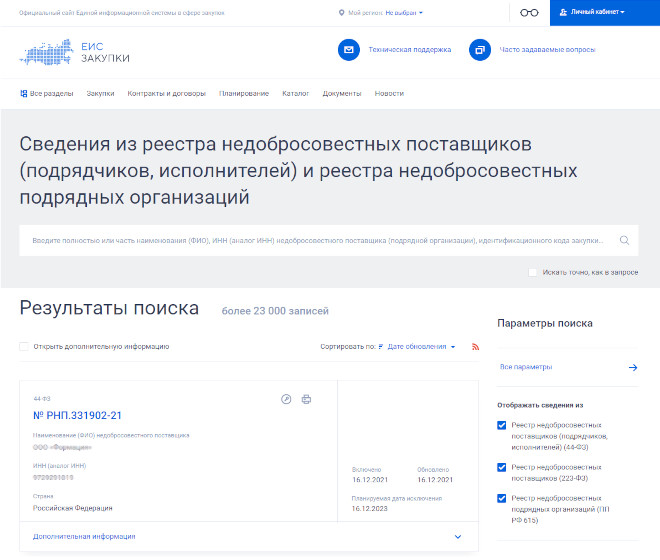Click planned exclusion date 16.12.2023
The height and width of the screenshot is (560, 660).
pos(370,509)
